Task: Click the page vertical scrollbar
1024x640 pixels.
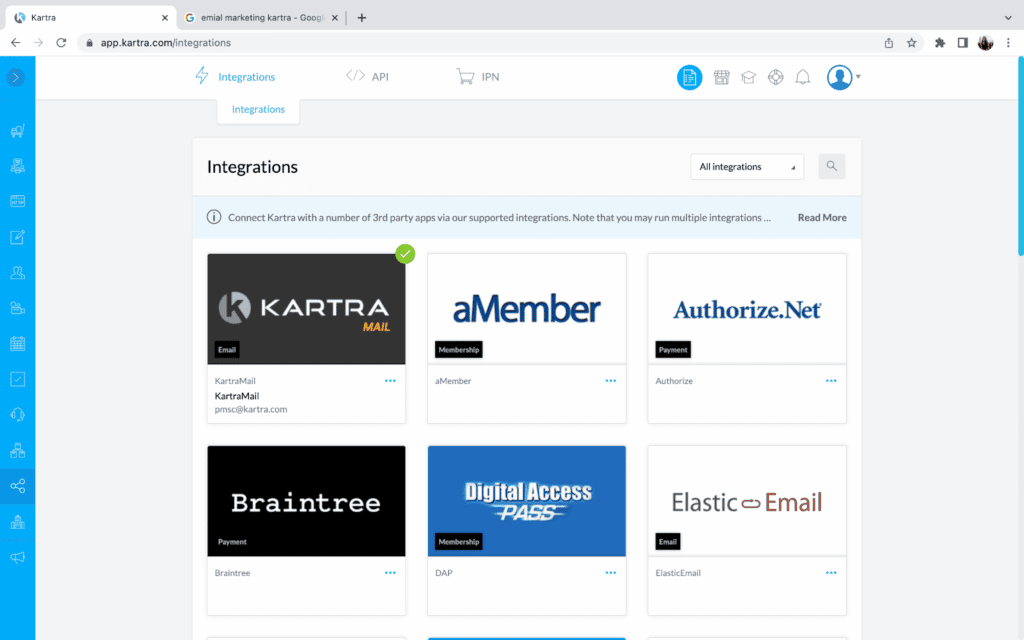Action: [x=1021, y=157]
